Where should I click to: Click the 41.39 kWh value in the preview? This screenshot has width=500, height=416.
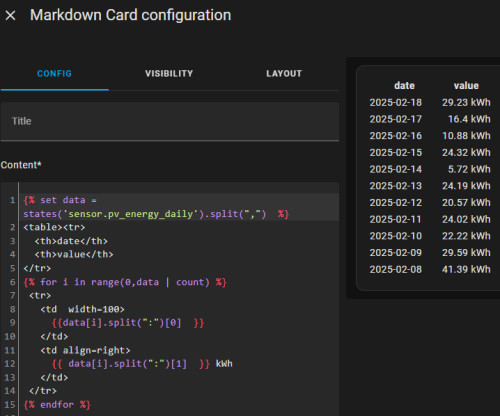click(x=466, y=269)
